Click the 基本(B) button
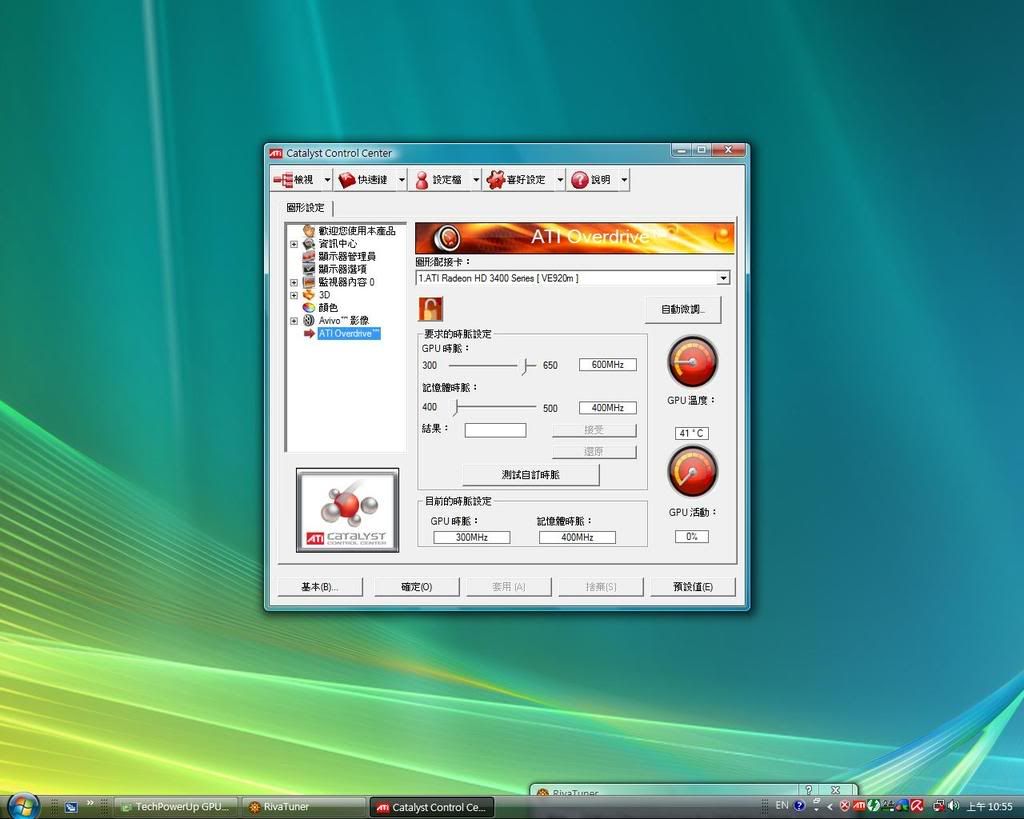 click(x=320, y=586)
